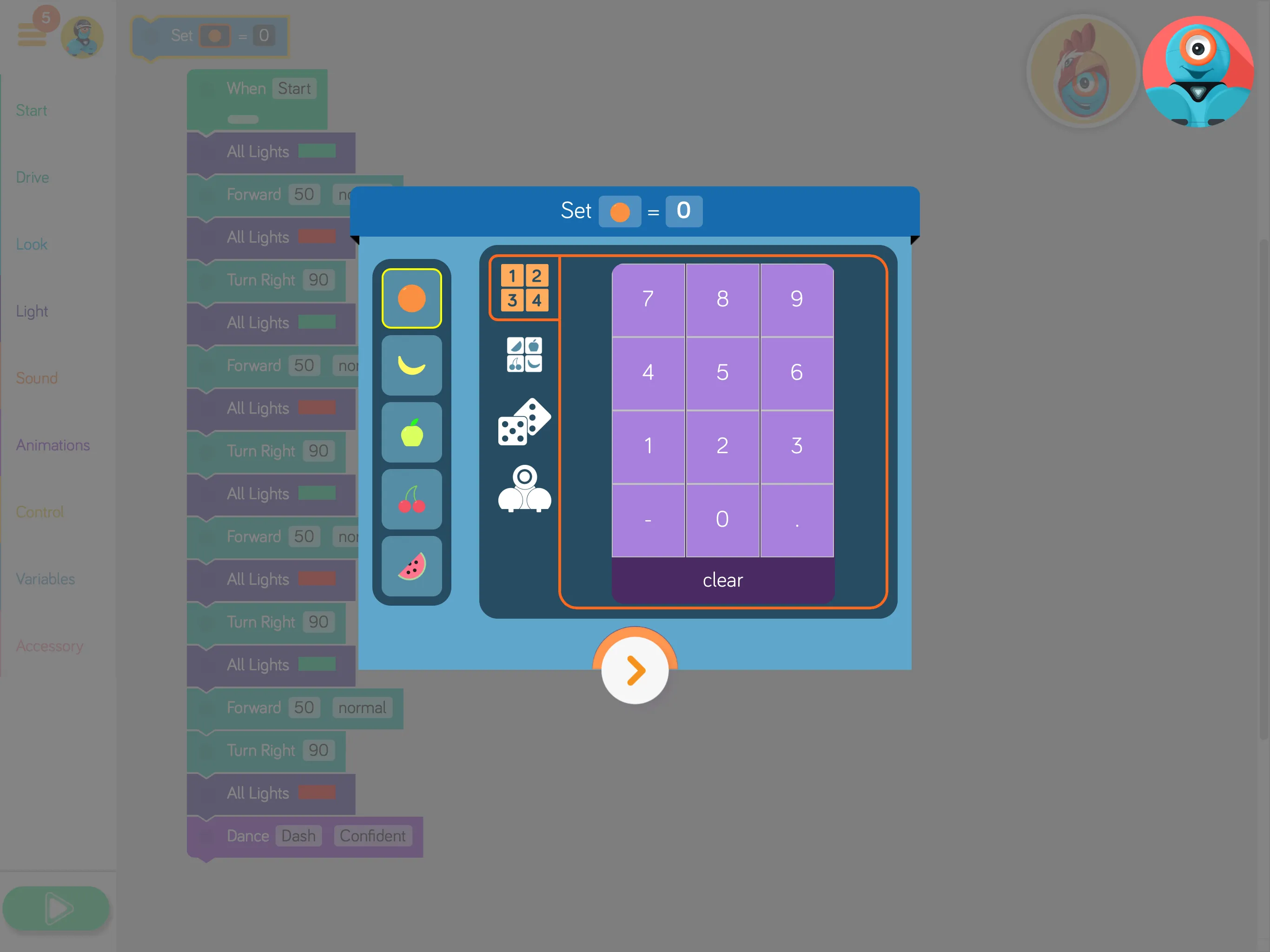Viewport: 1270px width, 952px height.
Task: Select the apple icon variable
Action: point(413,432)
